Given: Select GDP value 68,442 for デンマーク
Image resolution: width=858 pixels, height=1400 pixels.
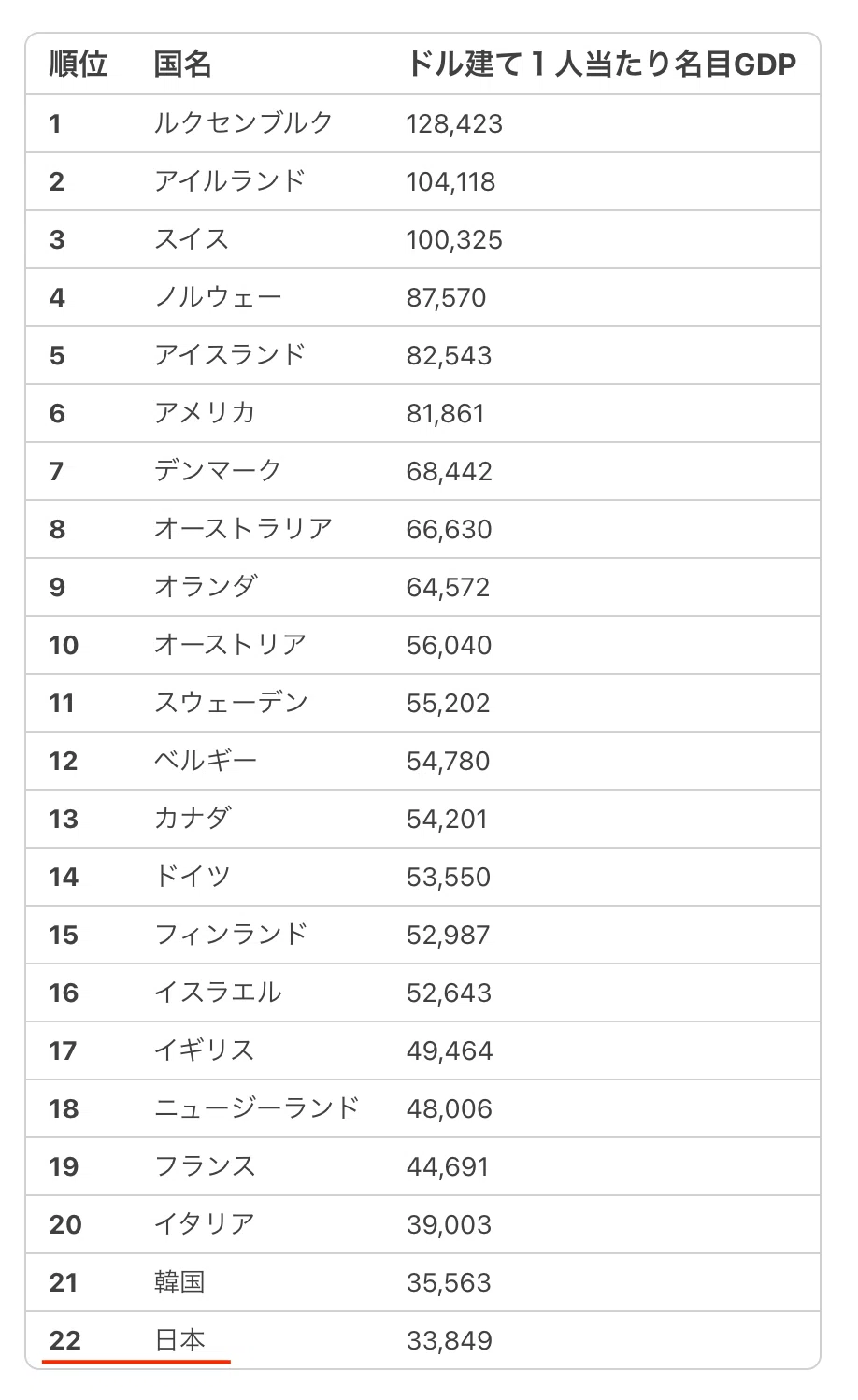Looking at the screenshot, I should pos(449,471).
